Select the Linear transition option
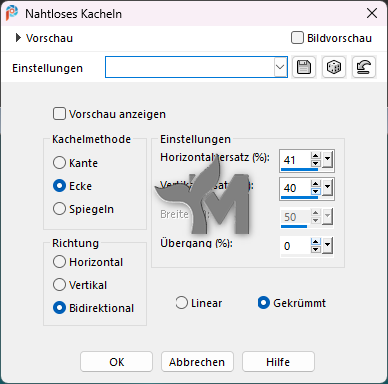The height and width of the screenshot is (384, 388). click(182, 303)
